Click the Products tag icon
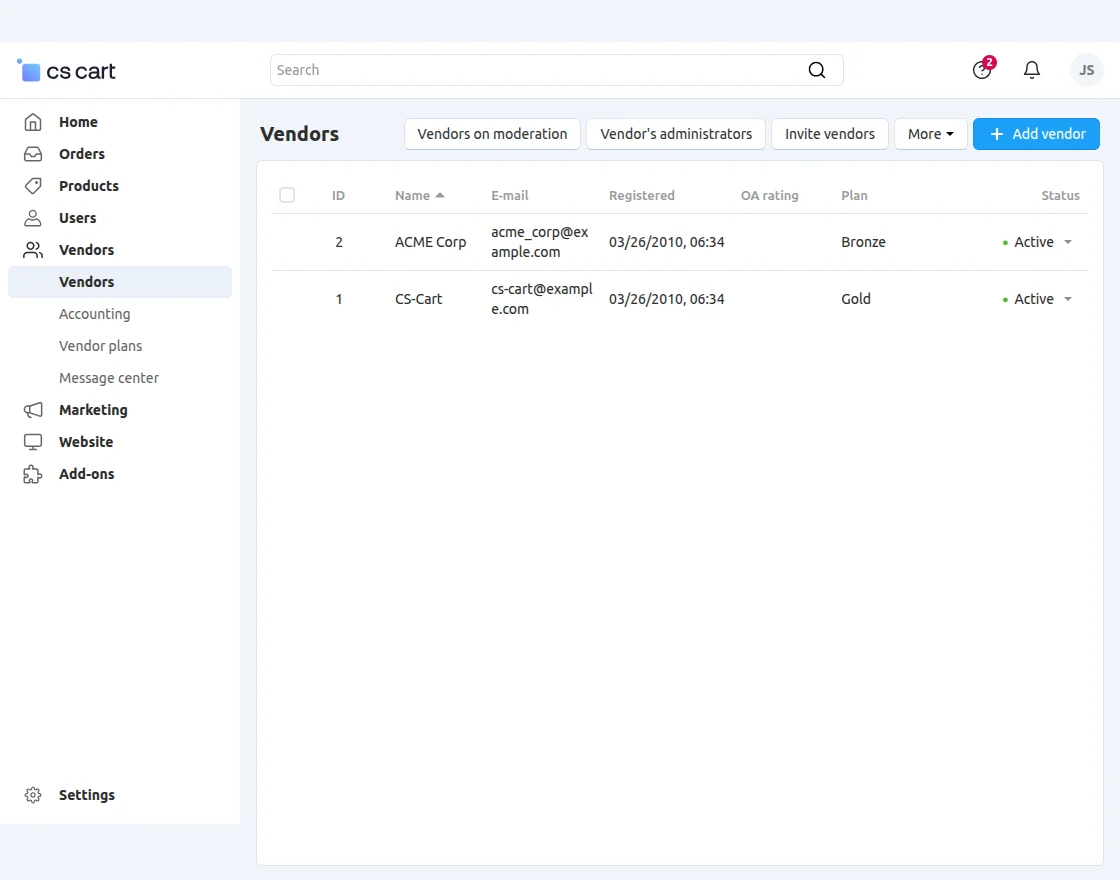 (x=33, y=186)
